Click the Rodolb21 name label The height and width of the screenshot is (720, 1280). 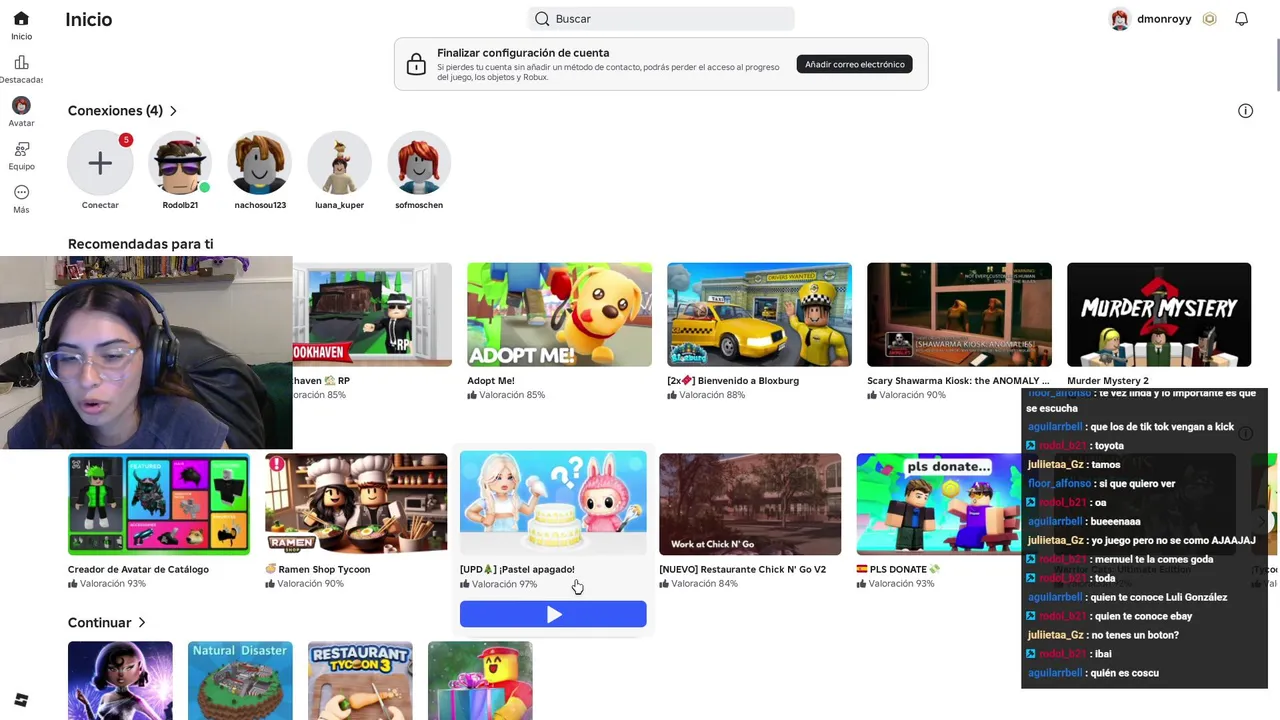coord(180,205)
